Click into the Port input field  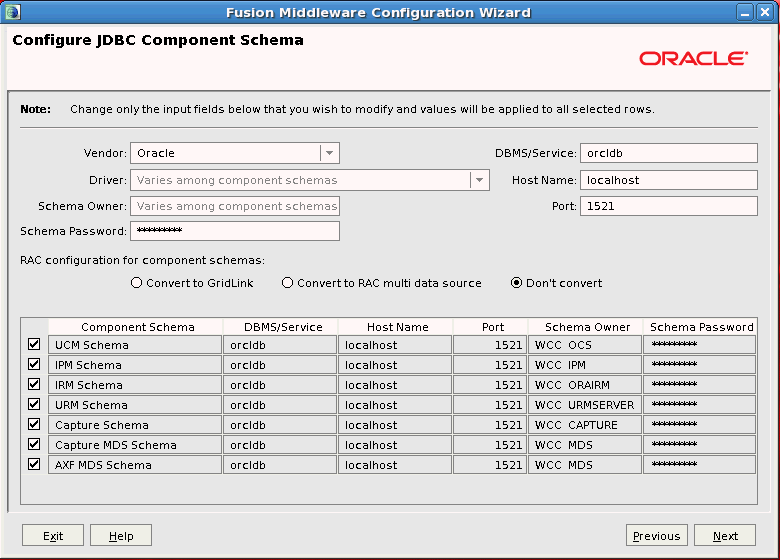(669, 206)
